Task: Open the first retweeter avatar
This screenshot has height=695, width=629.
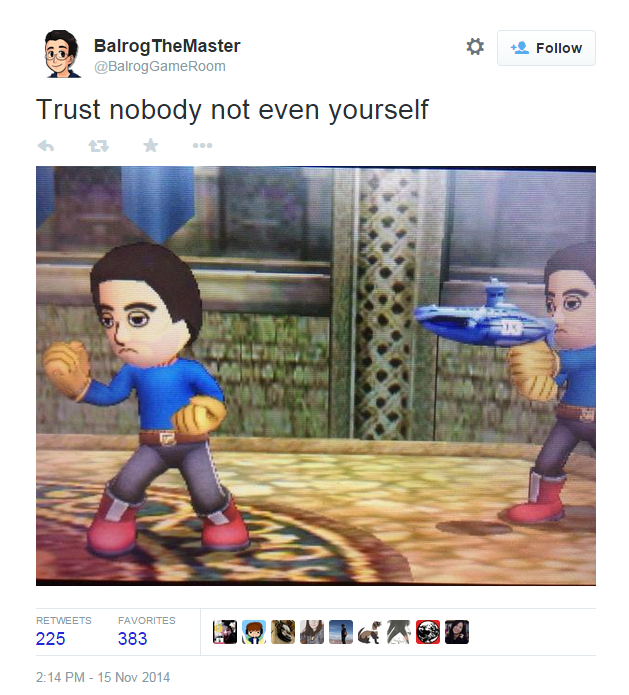Action: coord(225,632)
